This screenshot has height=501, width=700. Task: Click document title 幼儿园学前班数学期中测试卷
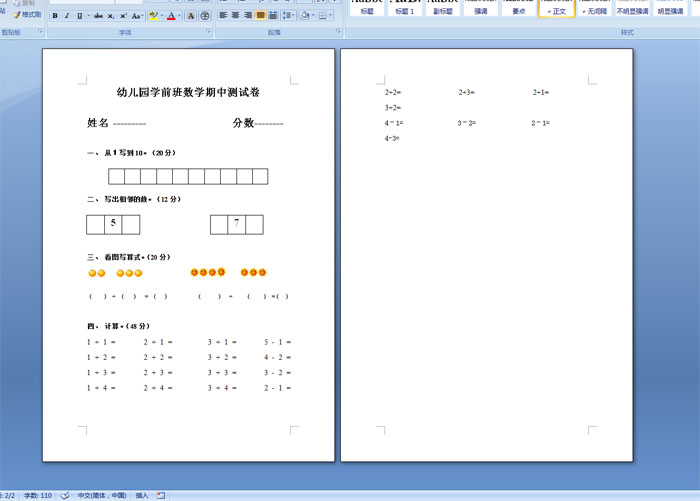point(188,92)
